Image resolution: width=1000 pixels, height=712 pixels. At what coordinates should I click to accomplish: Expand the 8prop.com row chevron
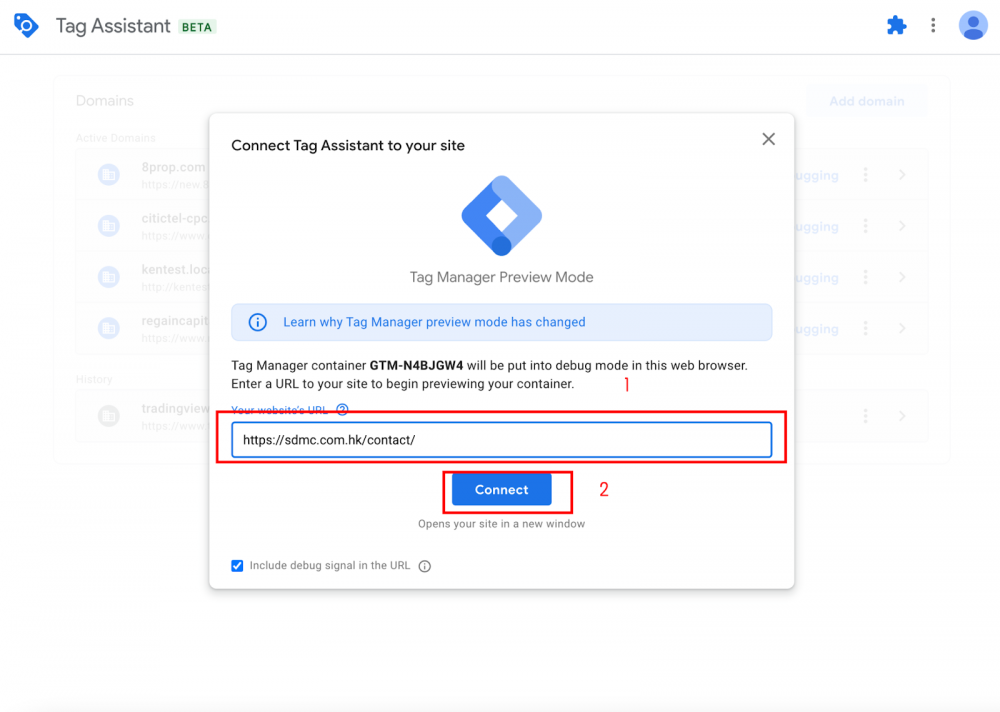point(902,175)
